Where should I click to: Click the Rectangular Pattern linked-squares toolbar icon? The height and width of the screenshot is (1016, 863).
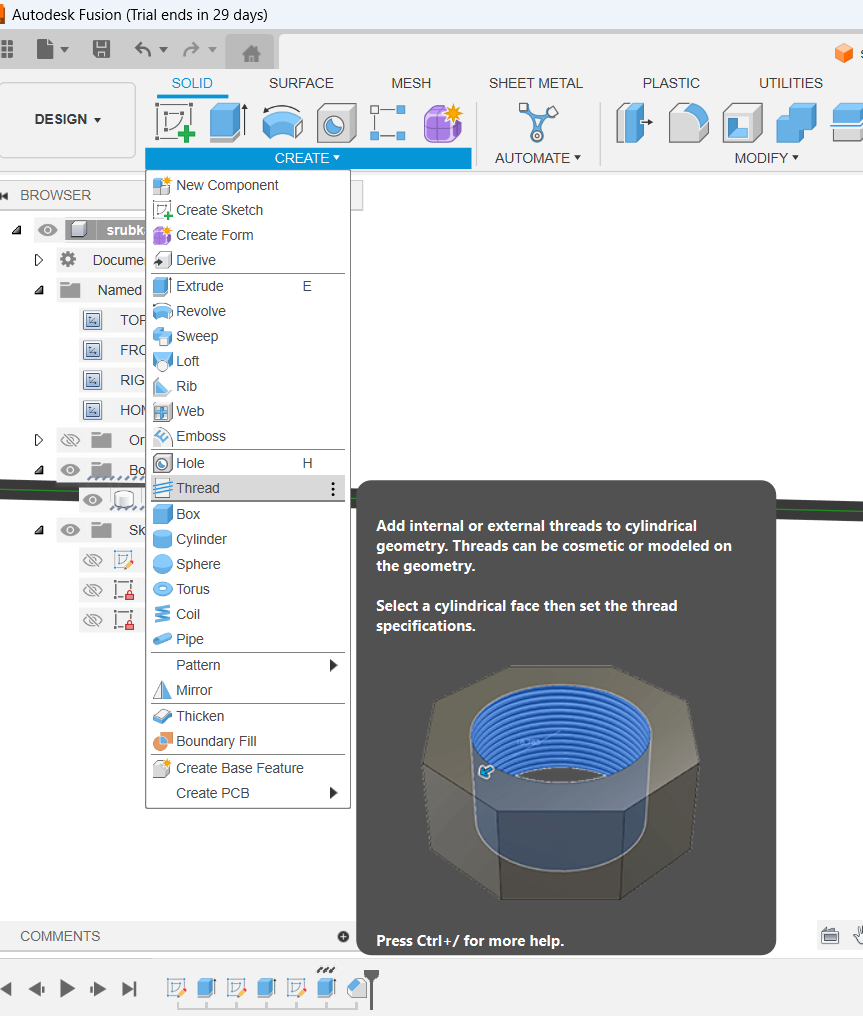[388, 122]
